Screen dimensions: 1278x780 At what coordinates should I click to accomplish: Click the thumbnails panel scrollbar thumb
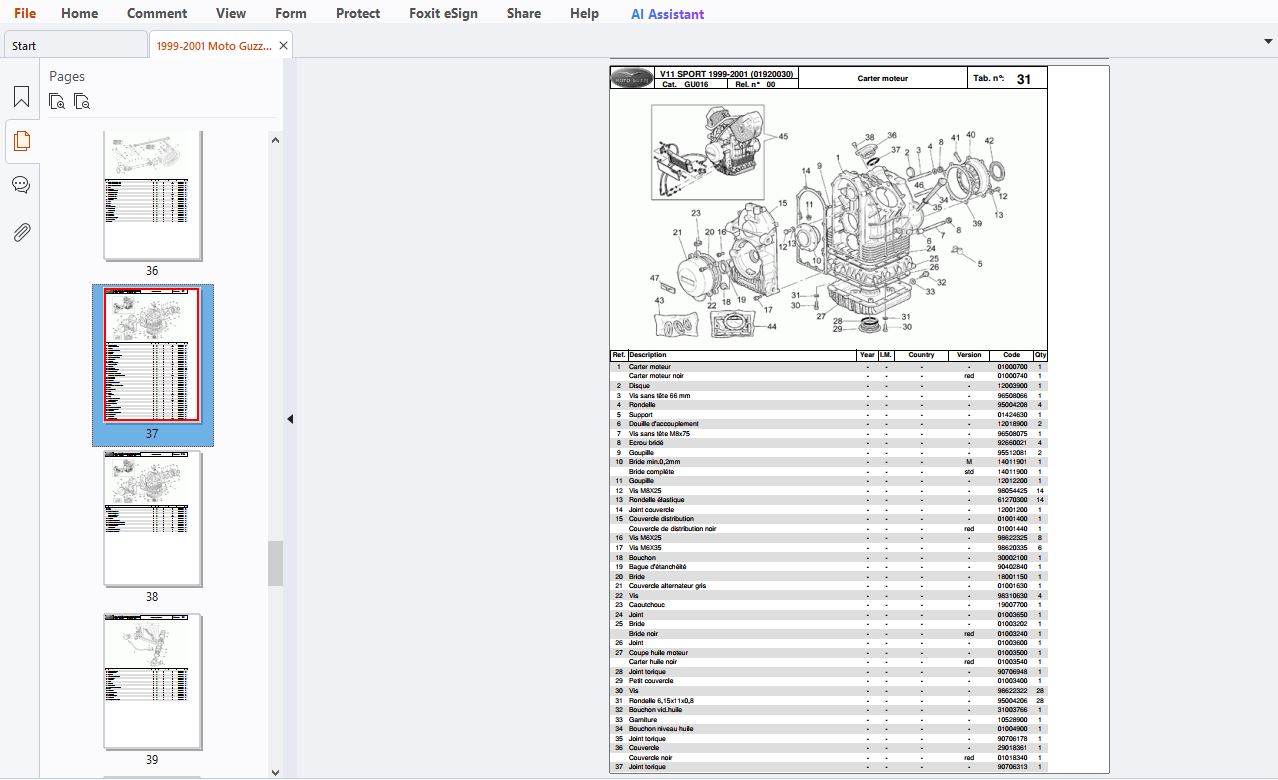pos(275,563)
